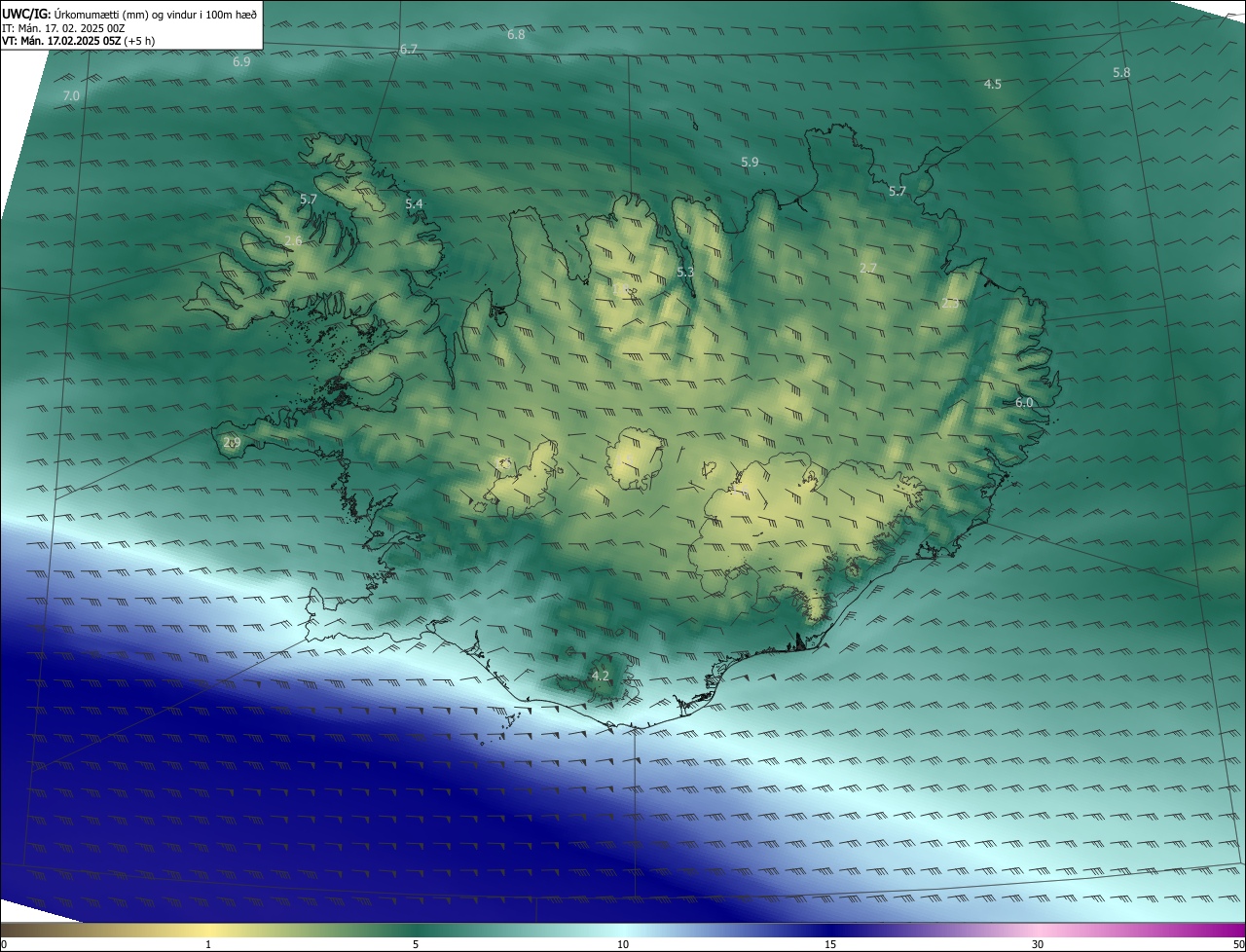Click the 4.2 value label
The width and height of the screenshot is (1246, 952).
click(601, 676)
